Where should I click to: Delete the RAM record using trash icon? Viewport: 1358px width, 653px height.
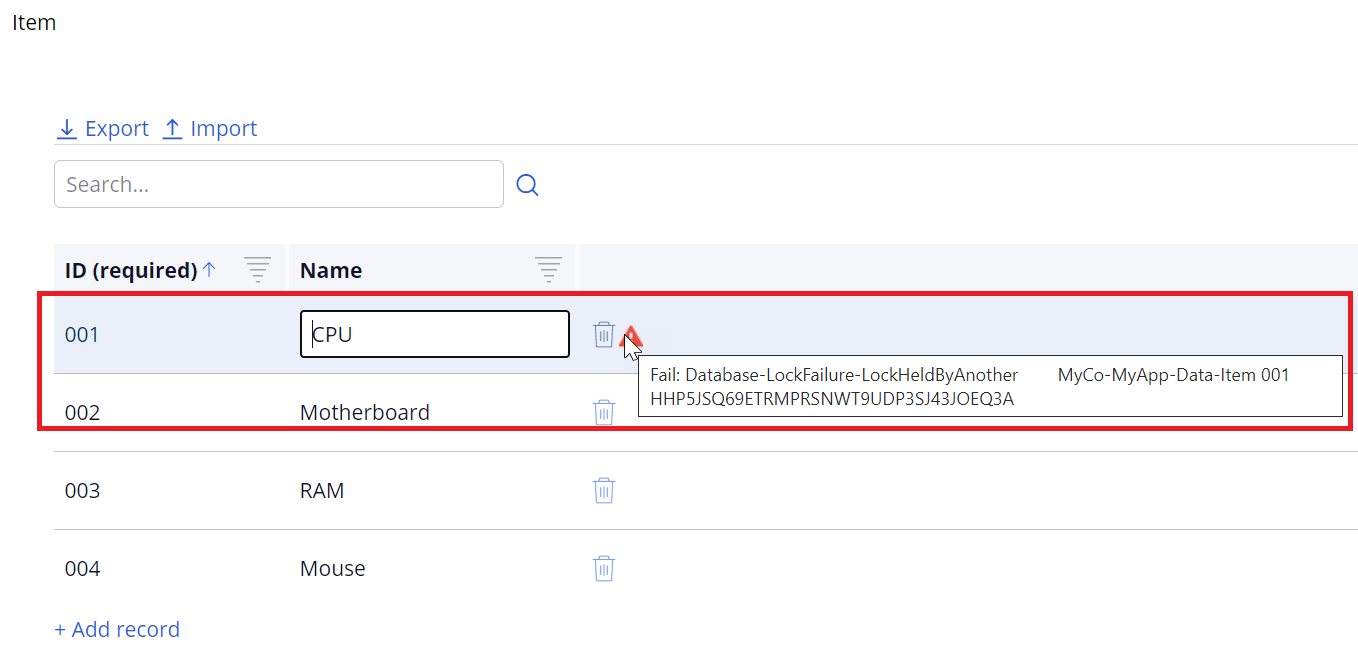point(604,490)
